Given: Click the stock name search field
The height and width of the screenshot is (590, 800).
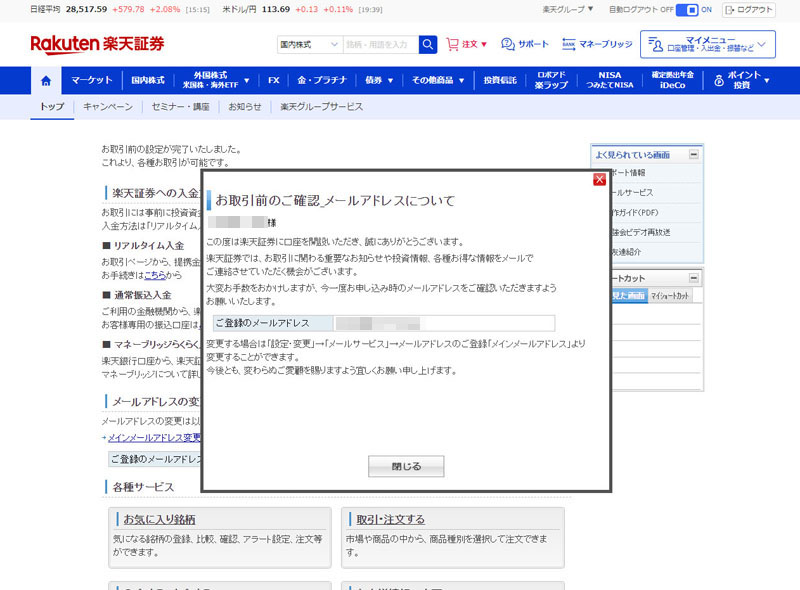Looking at the screenshot, I should click(379, 45).
